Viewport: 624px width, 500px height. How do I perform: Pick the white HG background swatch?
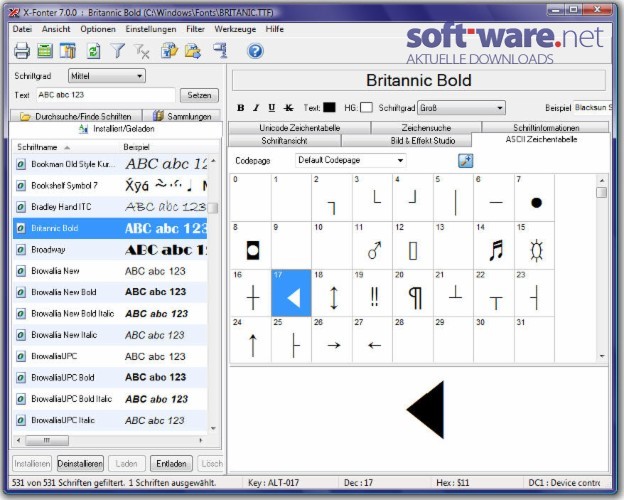[x=366, y=107]
